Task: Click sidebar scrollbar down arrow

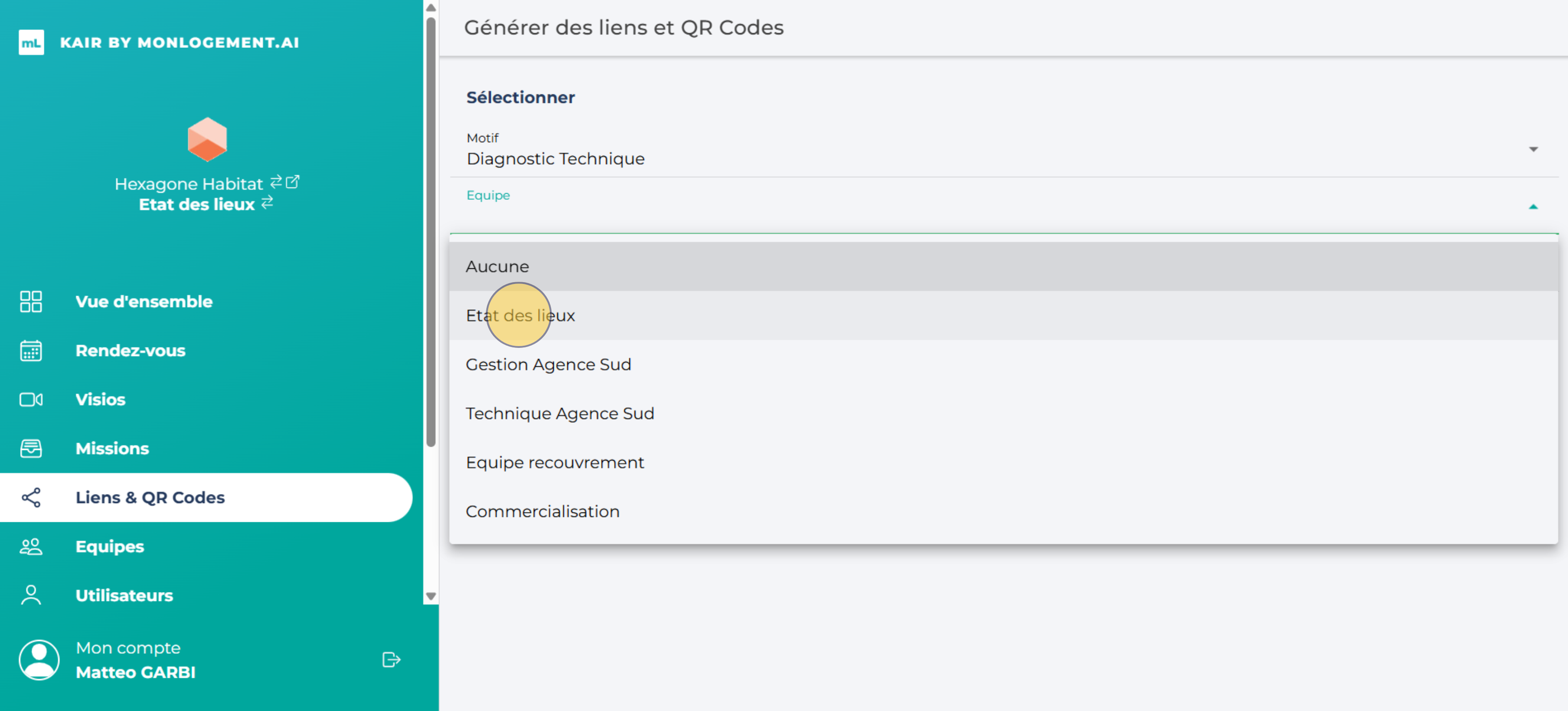Action: pos(431,596)
